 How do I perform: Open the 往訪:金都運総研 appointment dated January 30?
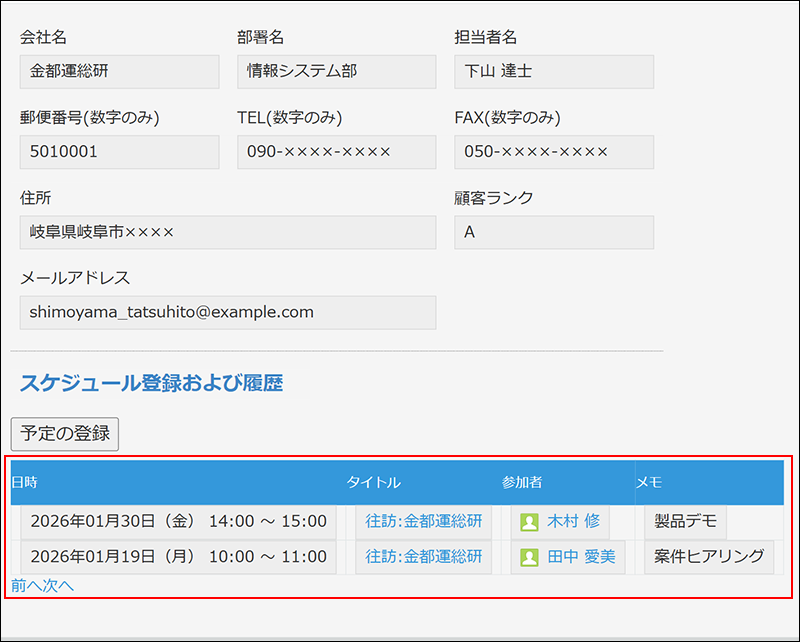(424, 521)
